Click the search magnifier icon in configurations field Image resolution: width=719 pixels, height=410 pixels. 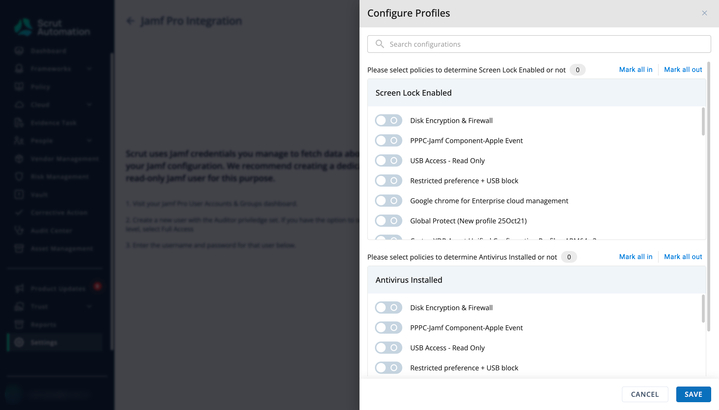coord(379,44)
